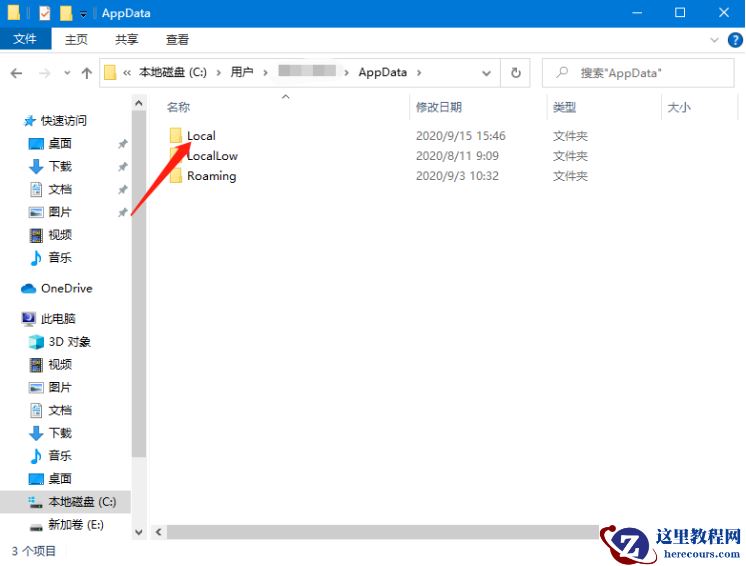Select the LocalLow folder

point(212,156)
